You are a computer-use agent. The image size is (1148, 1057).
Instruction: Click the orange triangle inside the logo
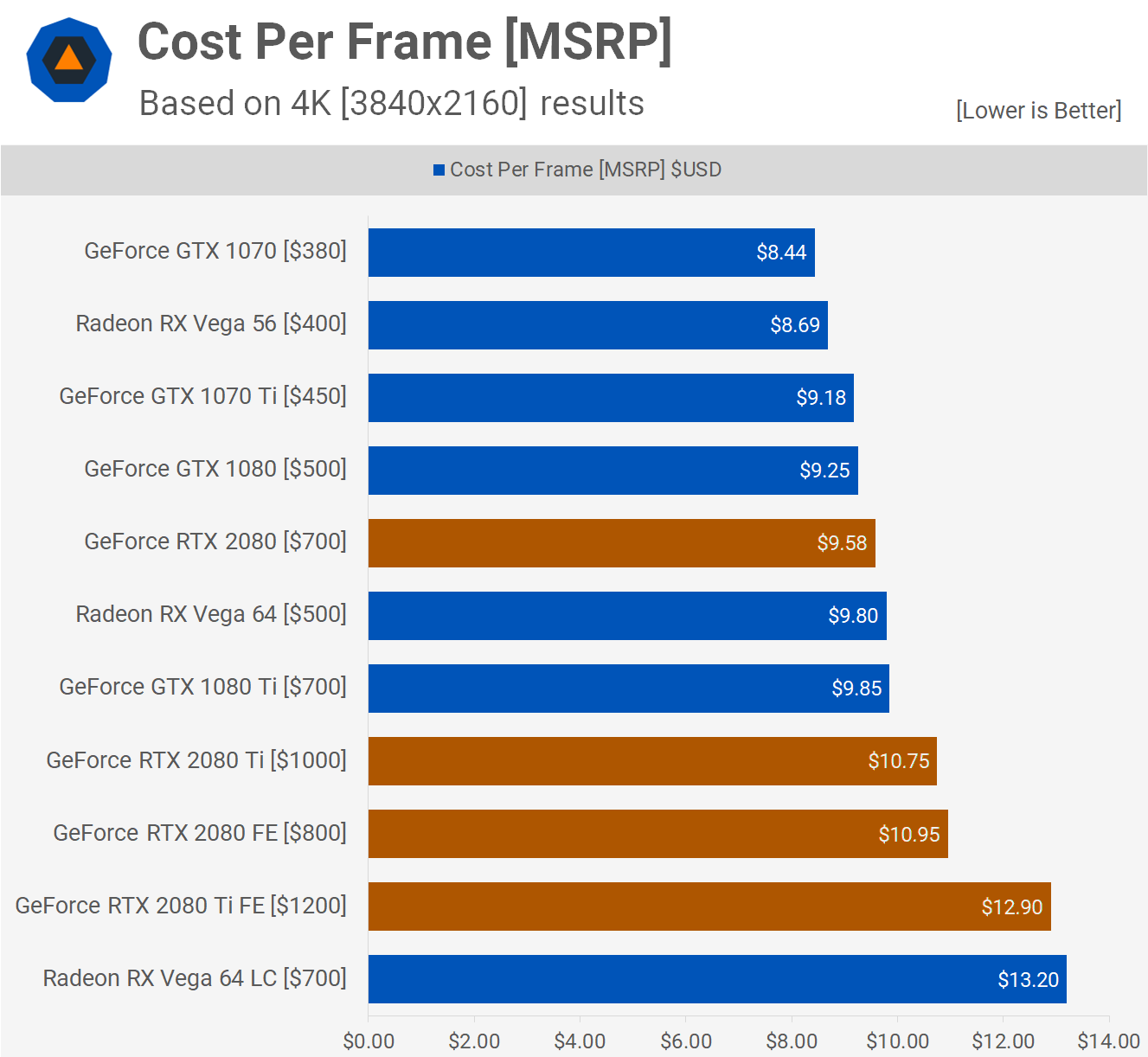pos(69,60)
